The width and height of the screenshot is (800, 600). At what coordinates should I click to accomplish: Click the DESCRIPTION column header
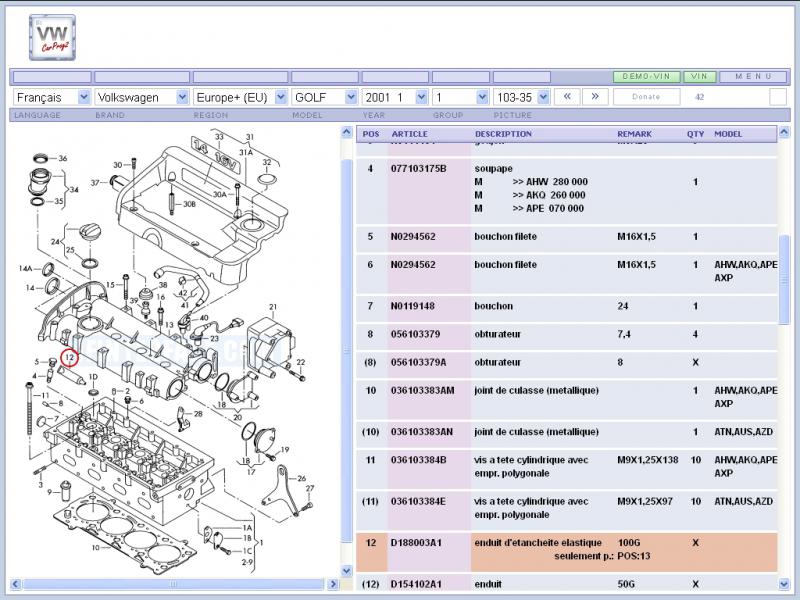point(504,134)
